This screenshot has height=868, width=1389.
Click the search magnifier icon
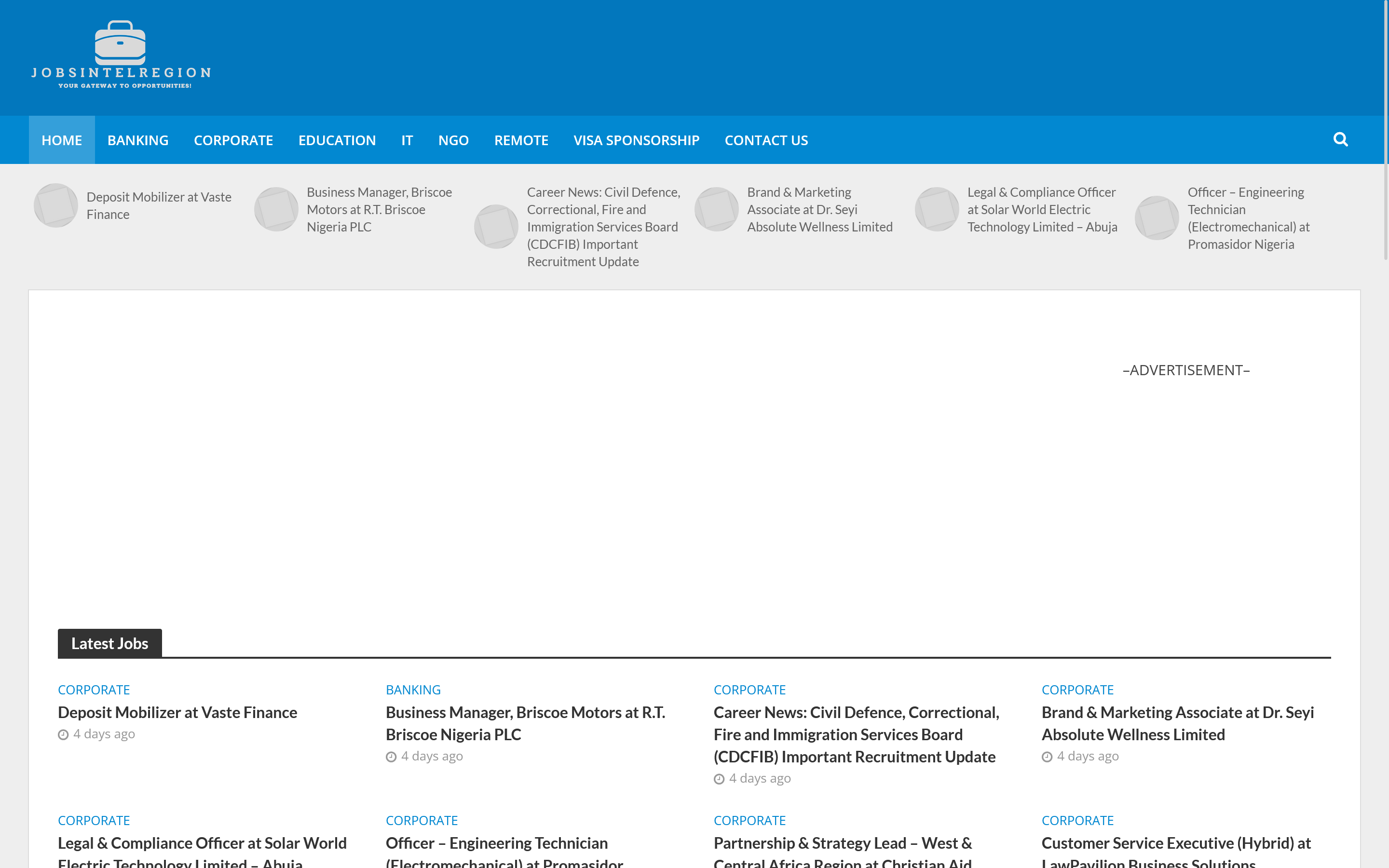(1340, 139)
